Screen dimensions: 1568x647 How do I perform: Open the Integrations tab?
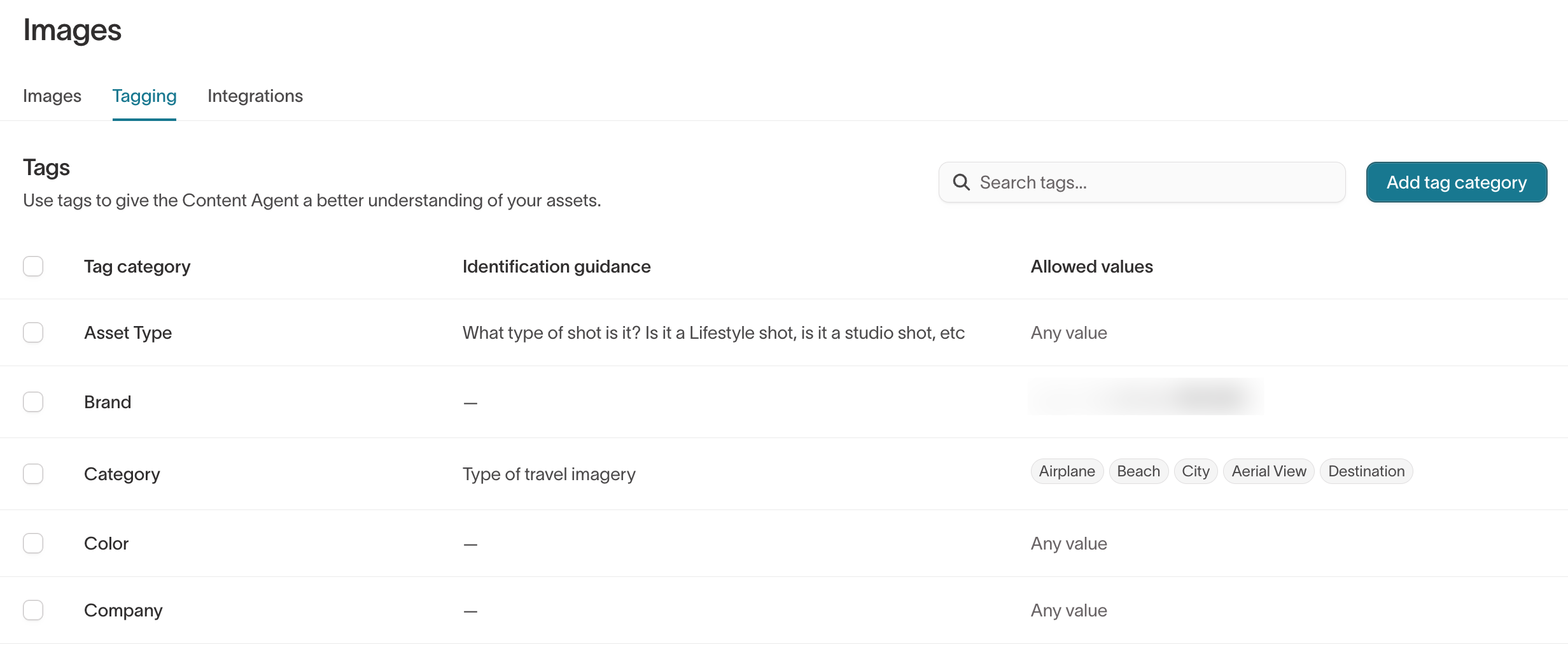pyautogui.click(x=255, y=96)
